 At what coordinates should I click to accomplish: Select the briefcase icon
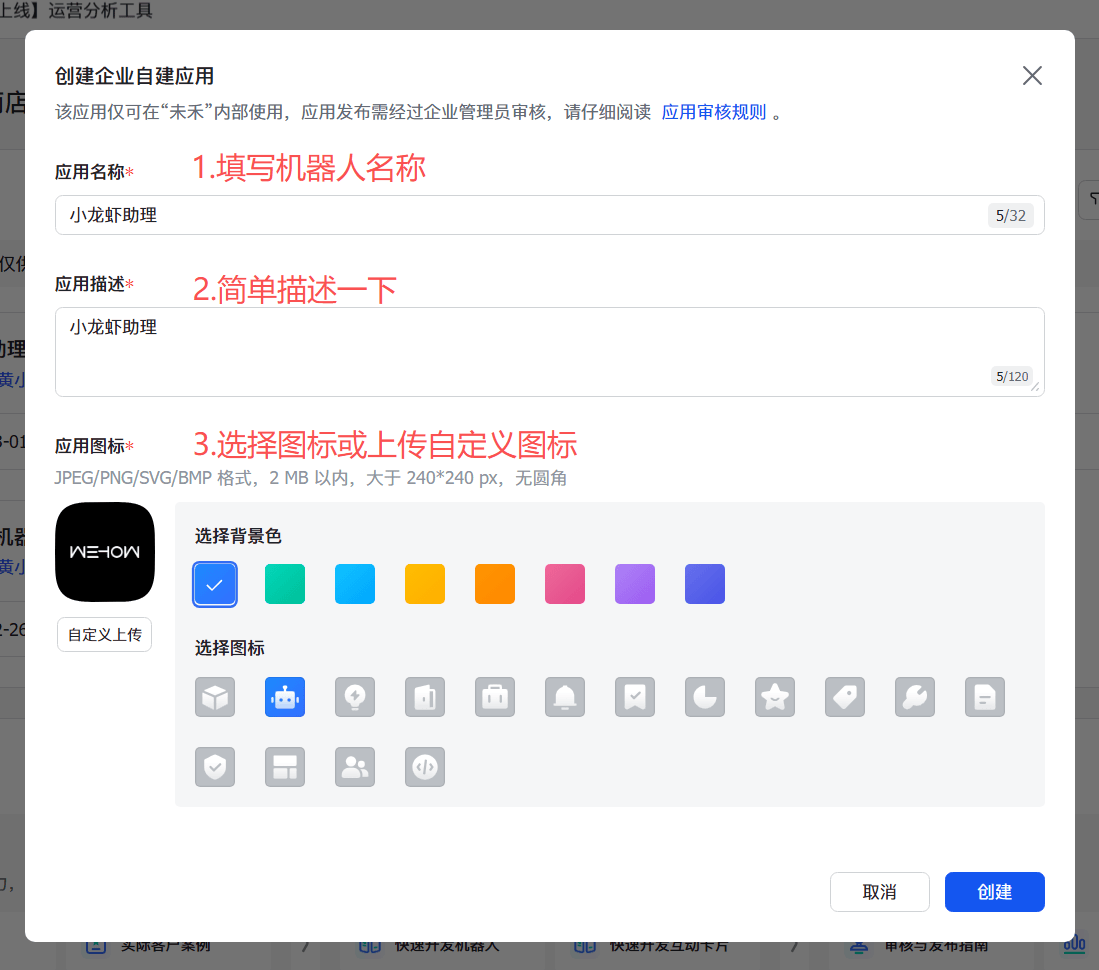495,697
